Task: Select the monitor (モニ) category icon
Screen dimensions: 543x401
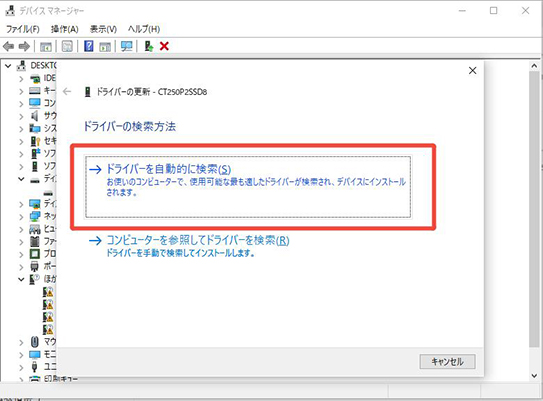Action: (x=35, y=355)
